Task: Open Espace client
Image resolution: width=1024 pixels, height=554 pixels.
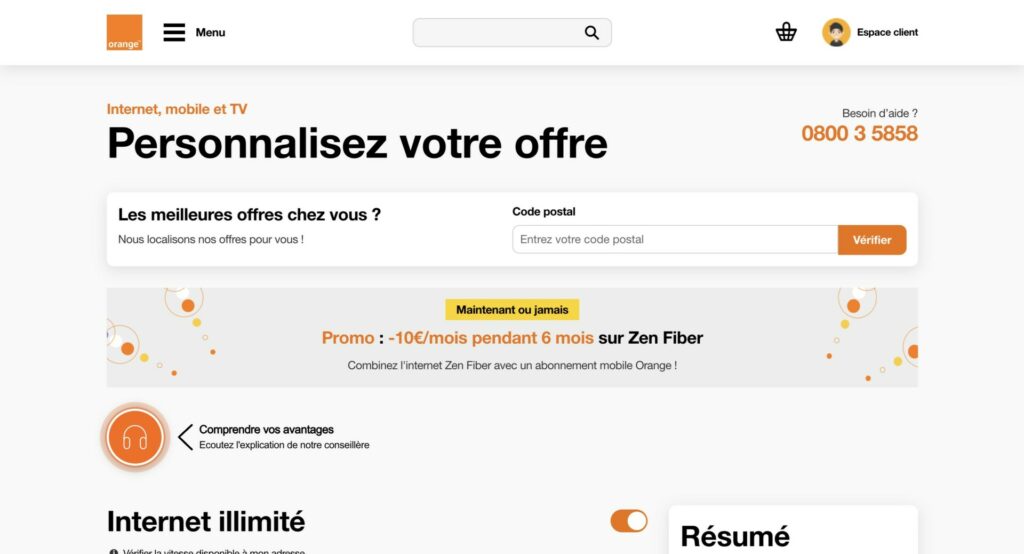Action: (887, 32)
